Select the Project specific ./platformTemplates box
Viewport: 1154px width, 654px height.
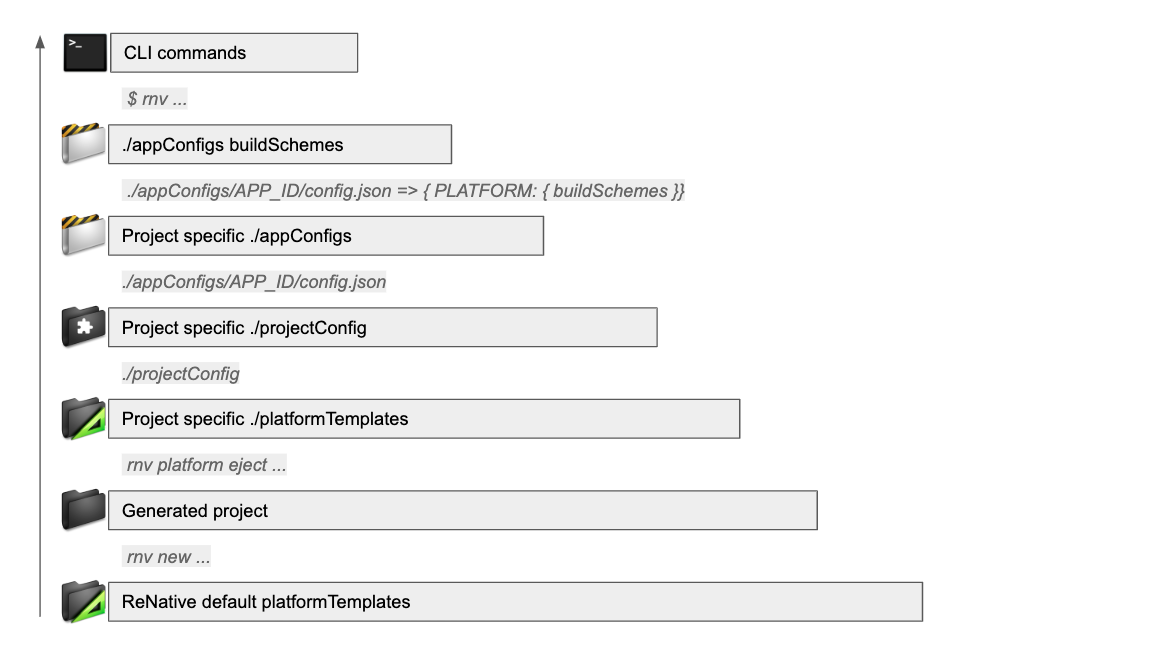(424, 419)
